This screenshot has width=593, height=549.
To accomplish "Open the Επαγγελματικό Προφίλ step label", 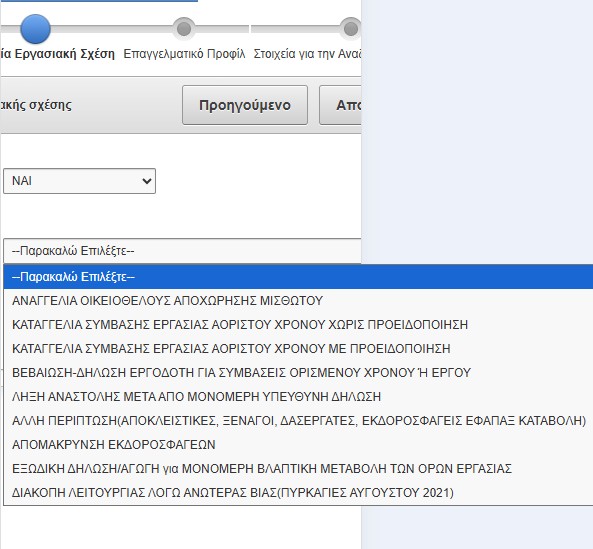I will [184, 54].
